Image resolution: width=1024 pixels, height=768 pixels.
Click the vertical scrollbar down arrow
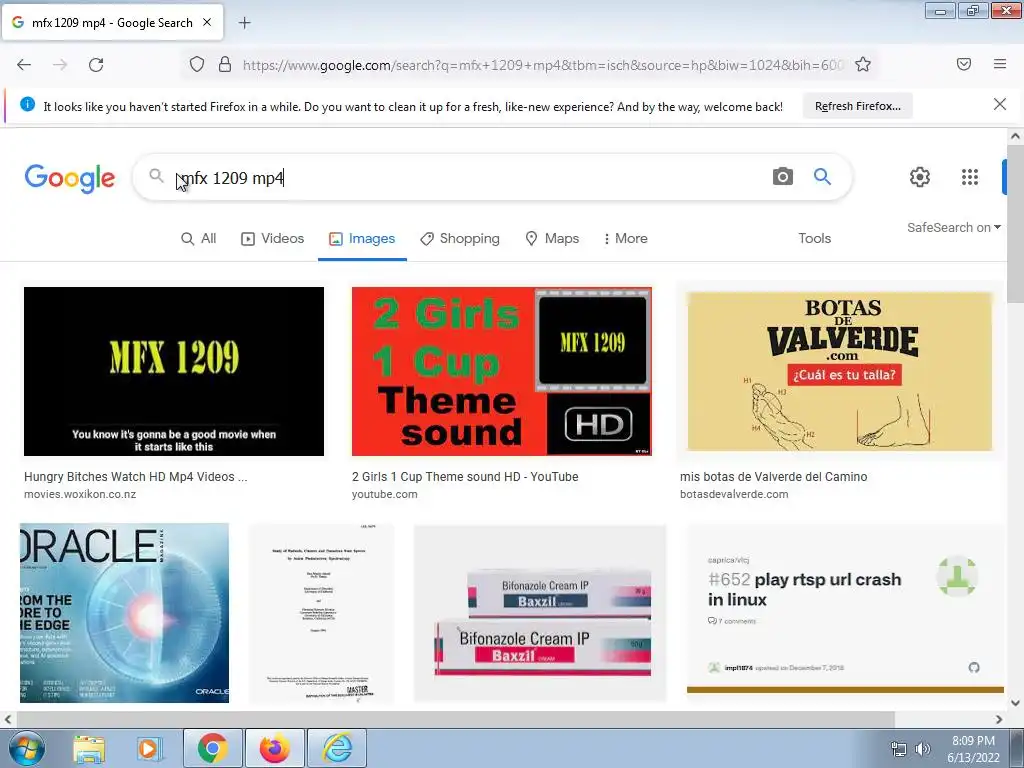(x=1015, y=703)
